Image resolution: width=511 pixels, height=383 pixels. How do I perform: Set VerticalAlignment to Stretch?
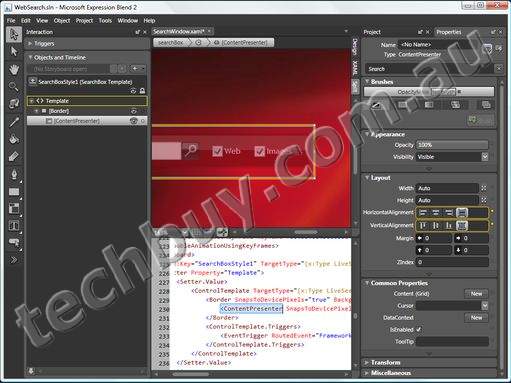pyautogui.click(x=462, y=226)
